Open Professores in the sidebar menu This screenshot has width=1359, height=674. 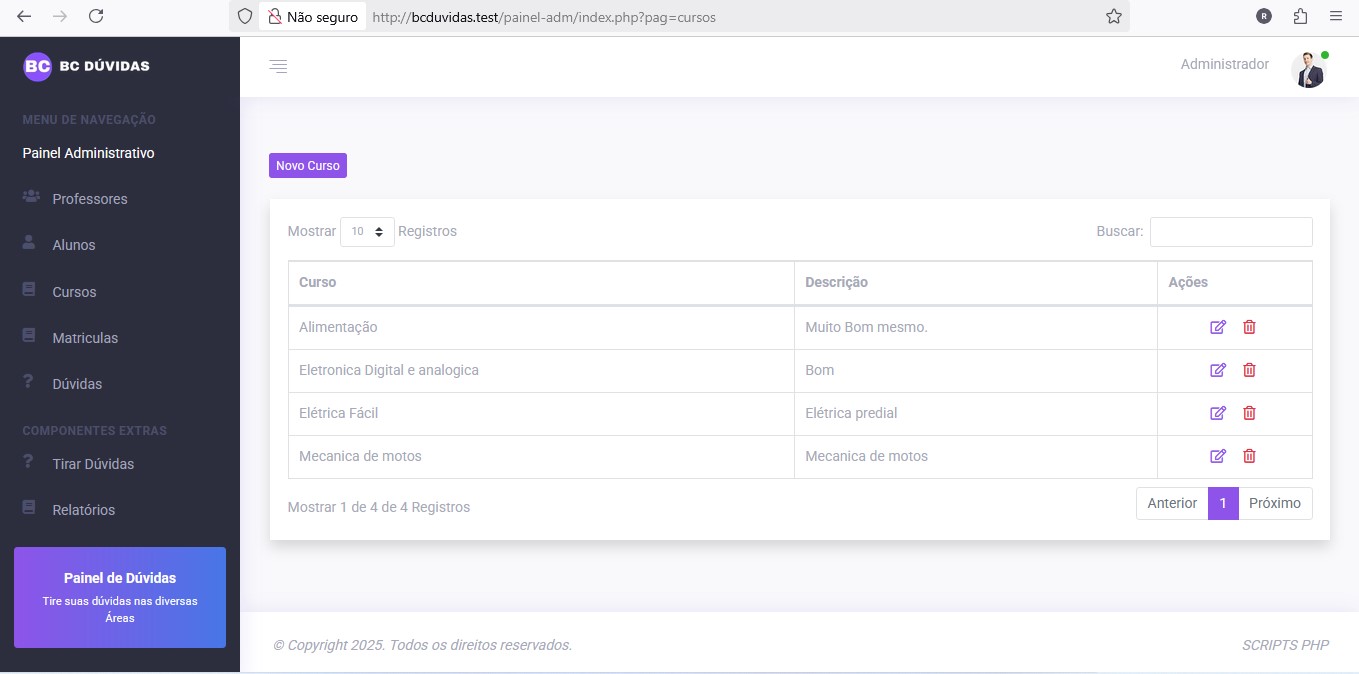[90, 199]
